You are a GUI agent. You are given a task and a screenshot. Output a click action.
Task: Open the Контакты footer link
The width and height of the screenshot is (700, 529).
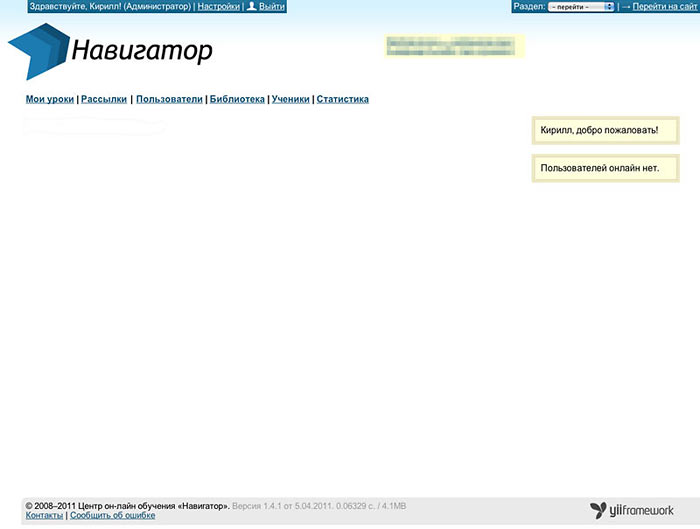pos(44,516)
